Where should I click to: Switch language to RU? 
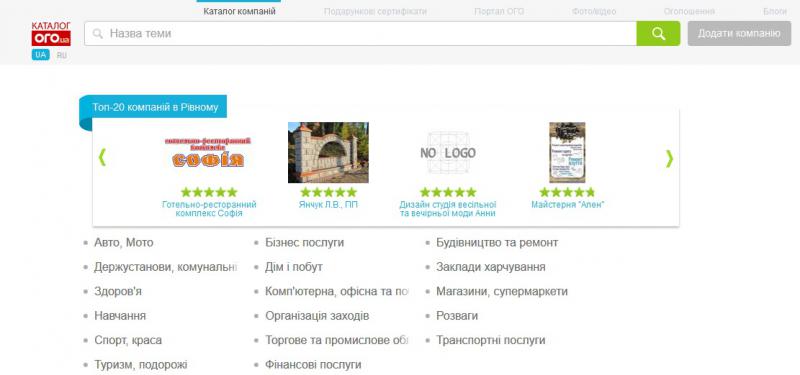pyautogui.click(x=62, y=55)
